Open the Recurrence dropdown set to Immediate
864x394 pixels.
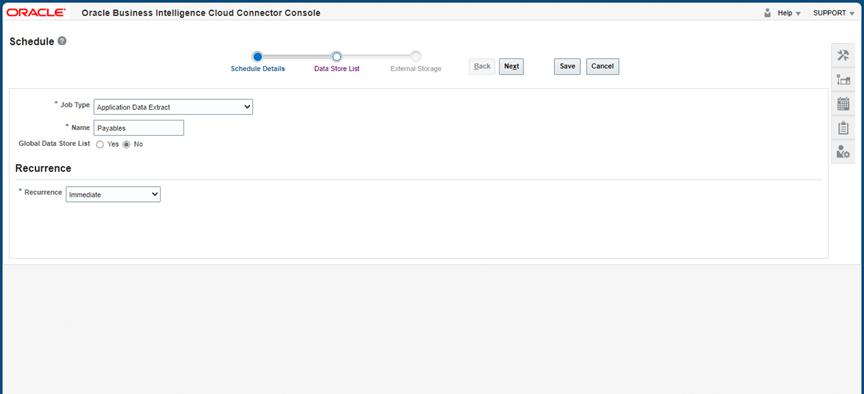(x=113, y=194)
